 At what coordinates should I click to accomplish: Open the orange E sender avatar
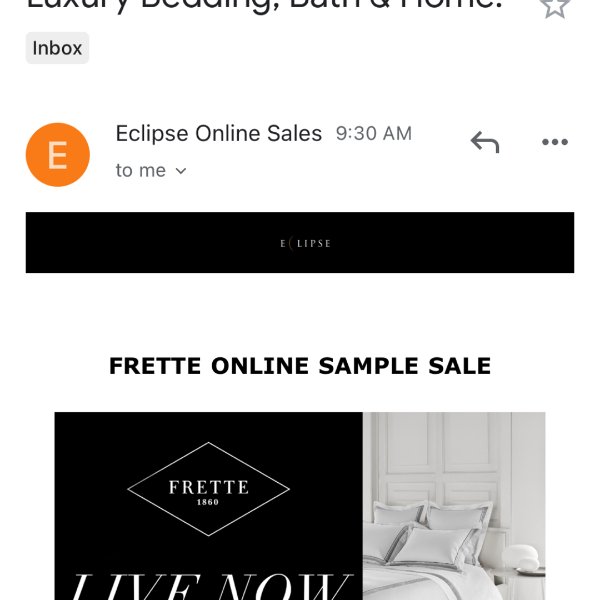(x=58, y=155)
